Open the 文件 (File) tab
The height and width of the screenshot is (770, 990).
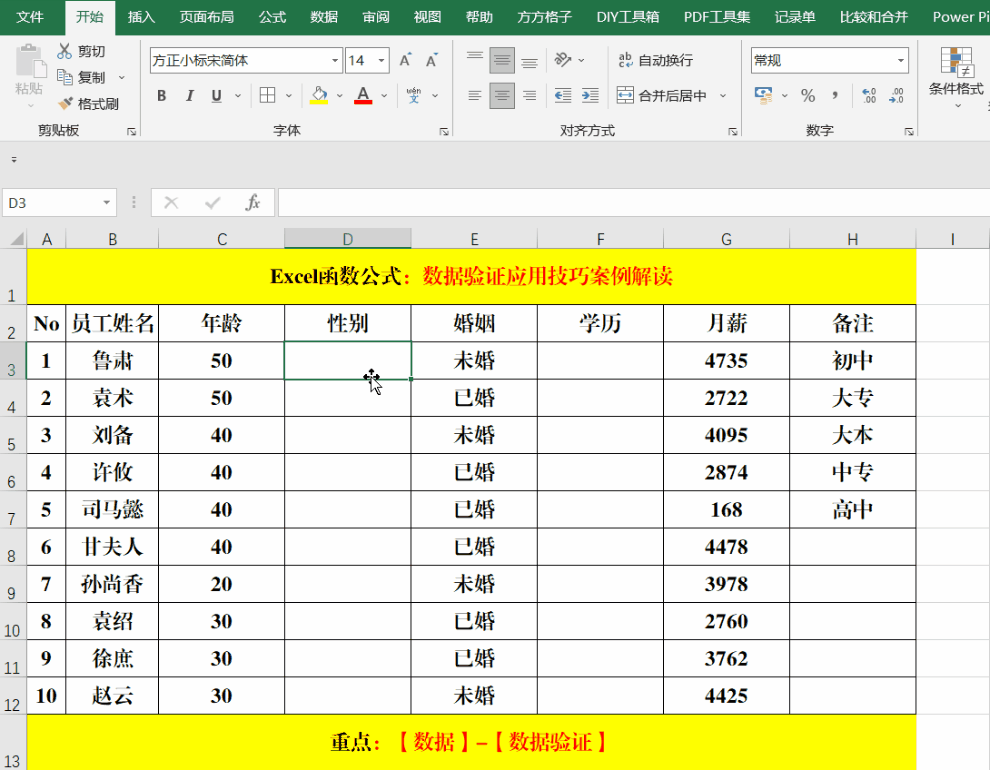30,17
